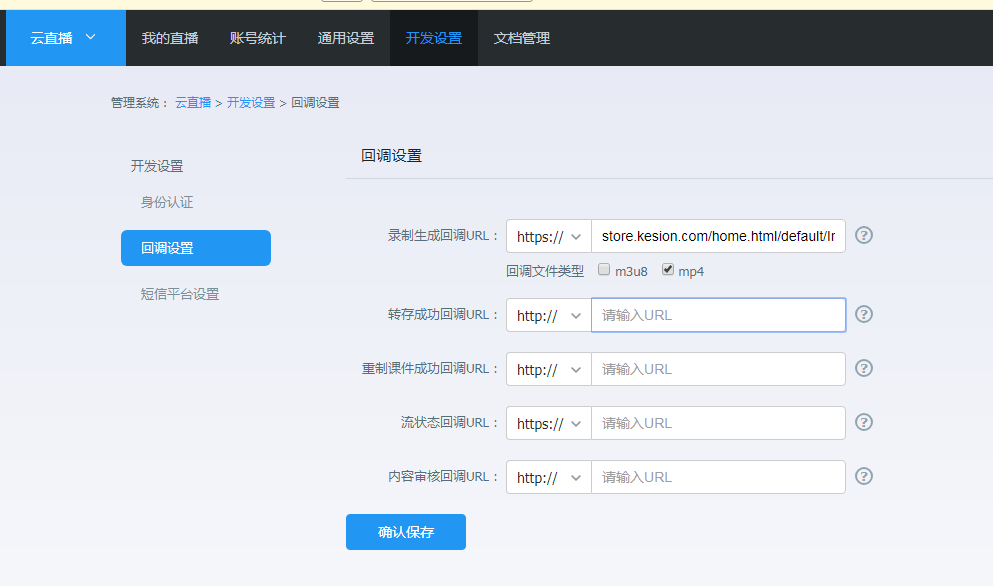
Task: Click help icon next to 内容审核回调URL
Action: point(863,477)
